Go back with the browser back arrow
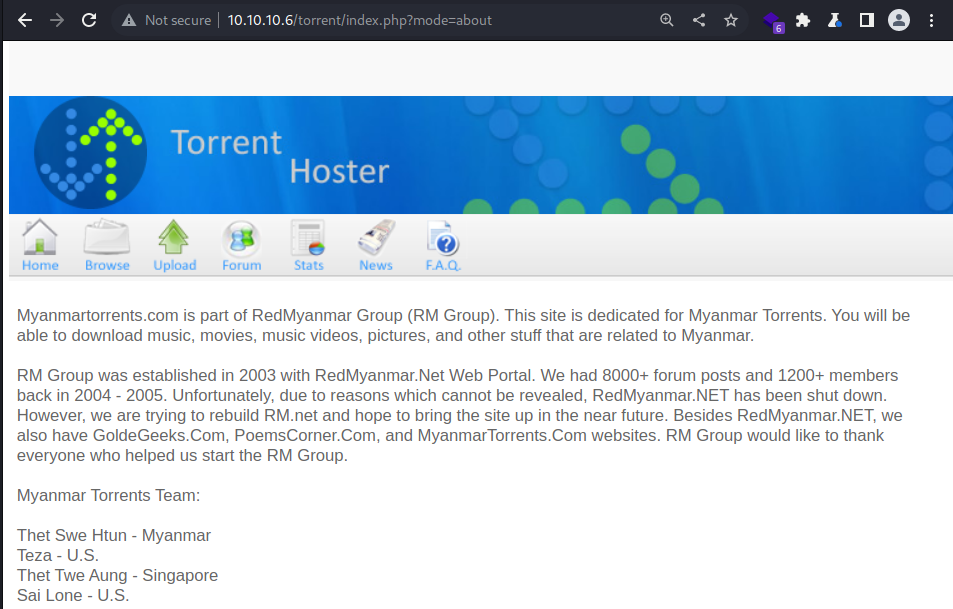 [x=25, y=20]
